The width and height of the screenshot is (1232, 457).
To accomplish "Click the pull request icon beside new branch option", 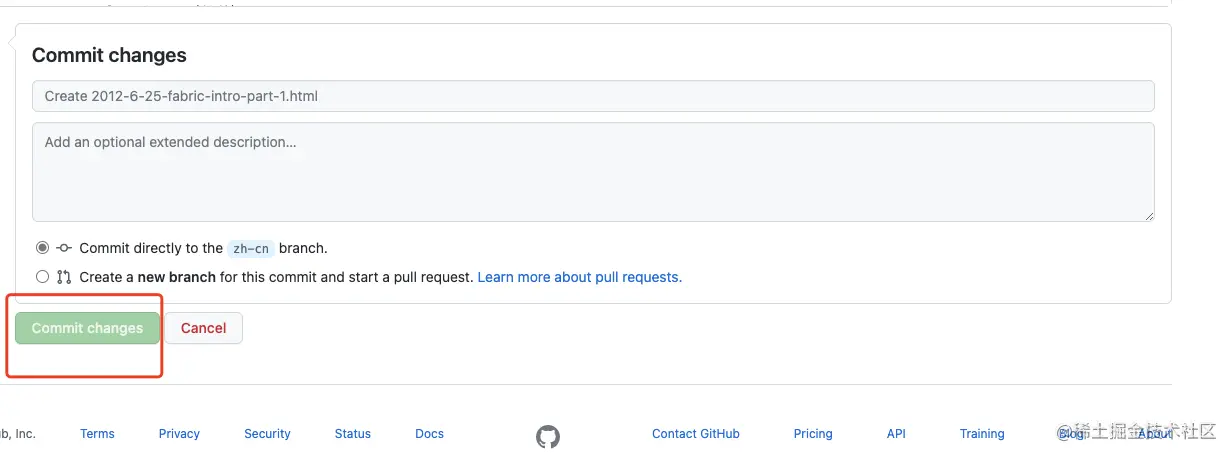I will click(x=64, y=277).
